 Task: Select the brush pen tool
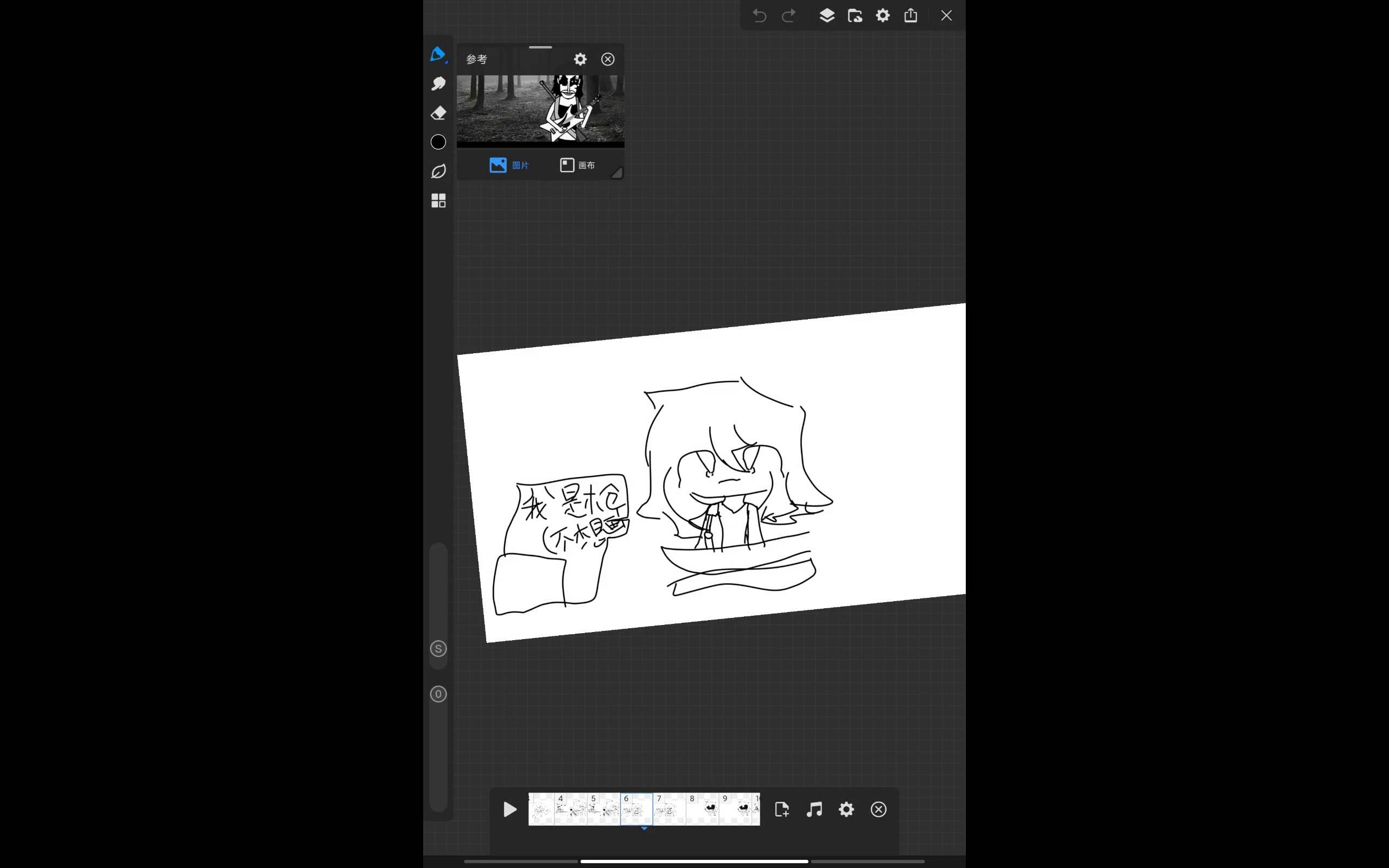click(x=438, y=54)
